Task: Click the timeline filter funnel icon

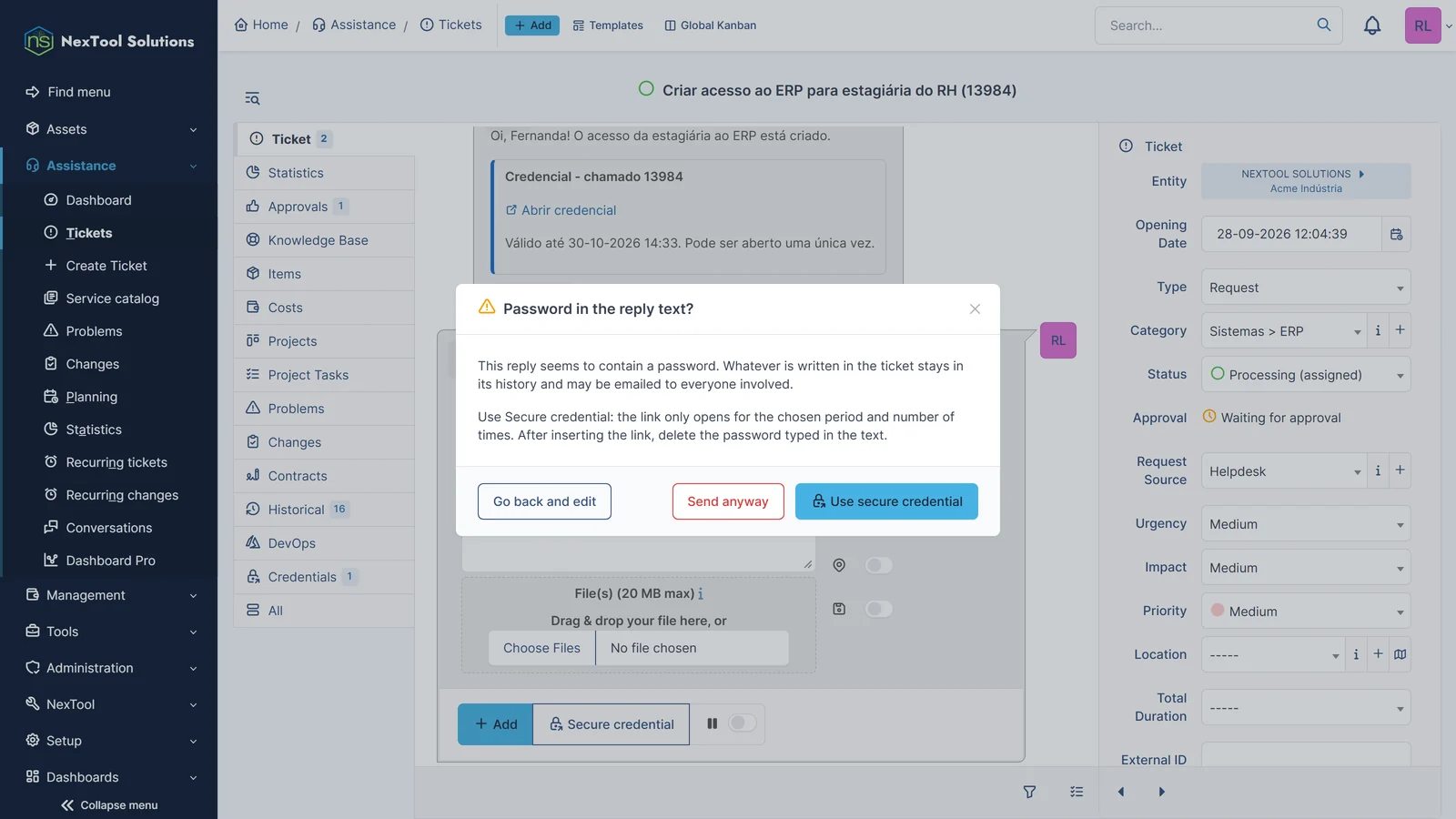Action: tap(1029, 792)
